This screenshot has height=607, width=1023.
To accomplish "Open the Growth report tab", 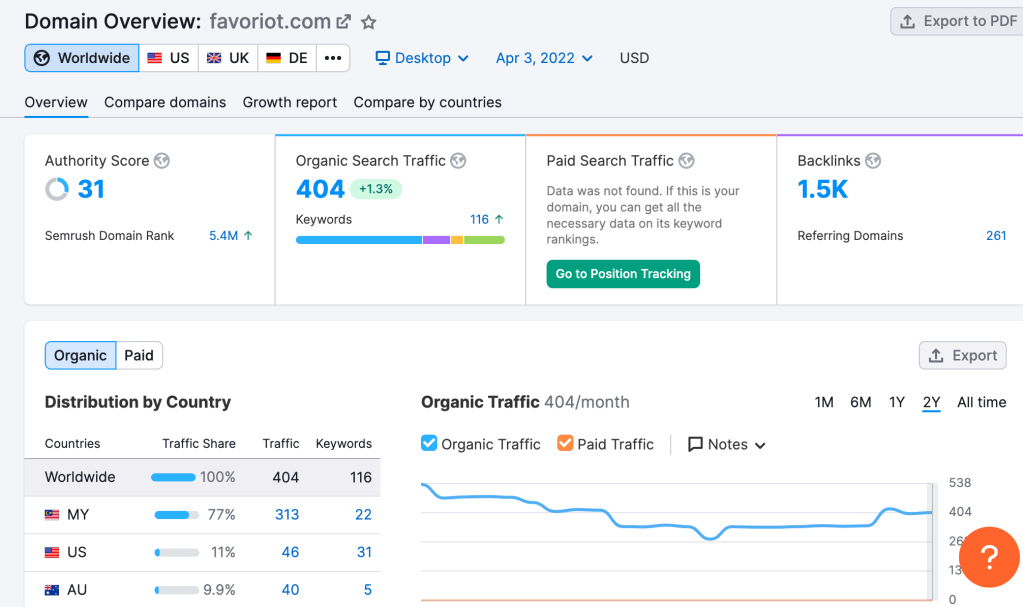I will (290, 102).
